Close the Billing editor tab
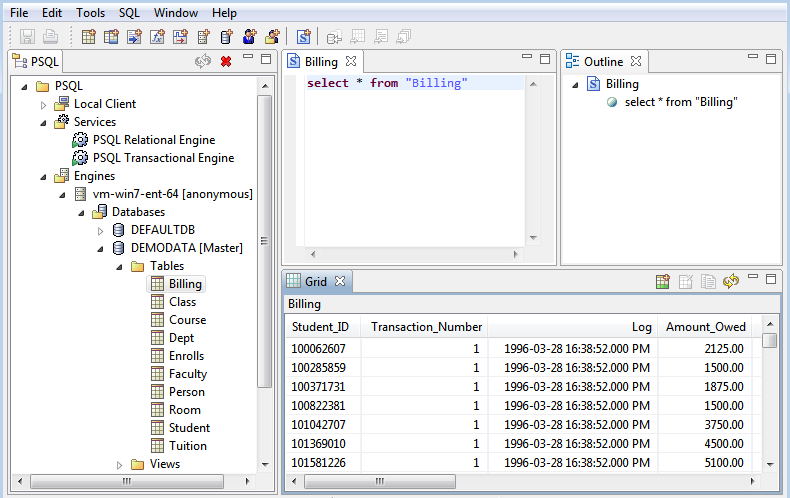 [351, 61]
